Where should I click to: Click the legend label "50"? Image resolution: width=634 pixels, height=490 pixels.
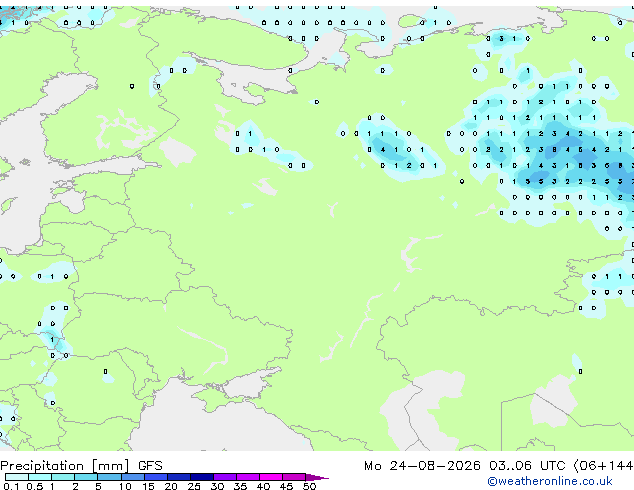(x=309, y=486)
